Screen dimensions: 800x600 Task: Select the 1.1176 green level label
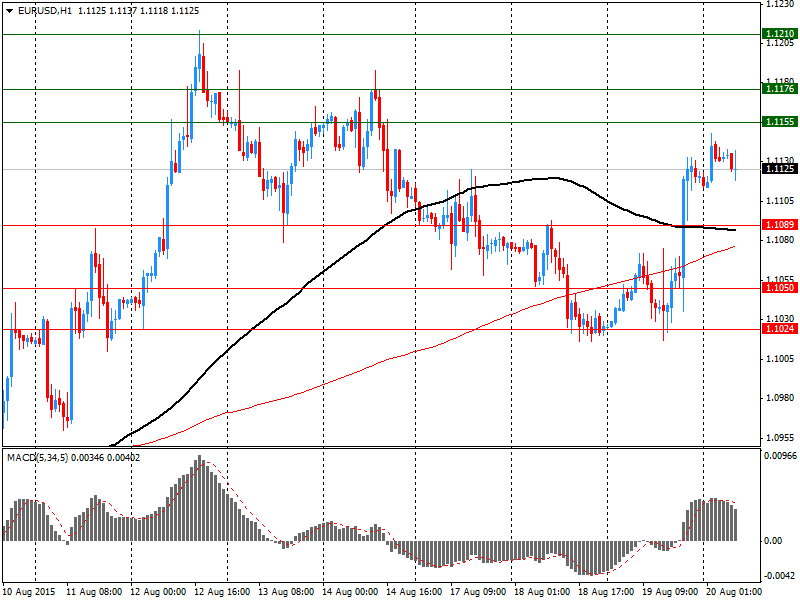[x=779, y=89]
